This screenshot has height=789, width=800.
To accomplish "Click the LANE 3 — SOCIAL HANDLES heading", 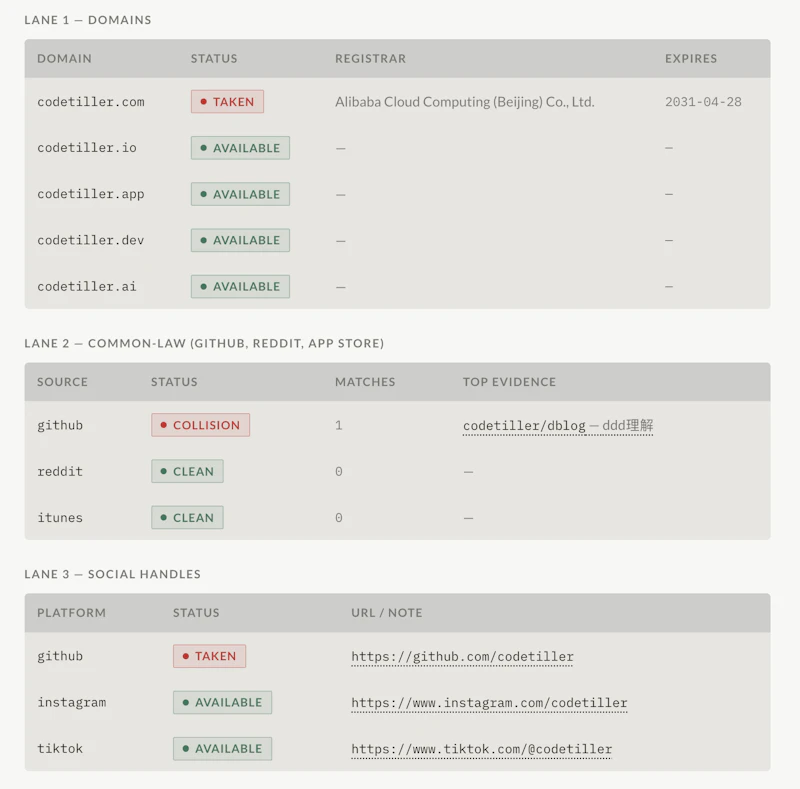I will point(112,574).
